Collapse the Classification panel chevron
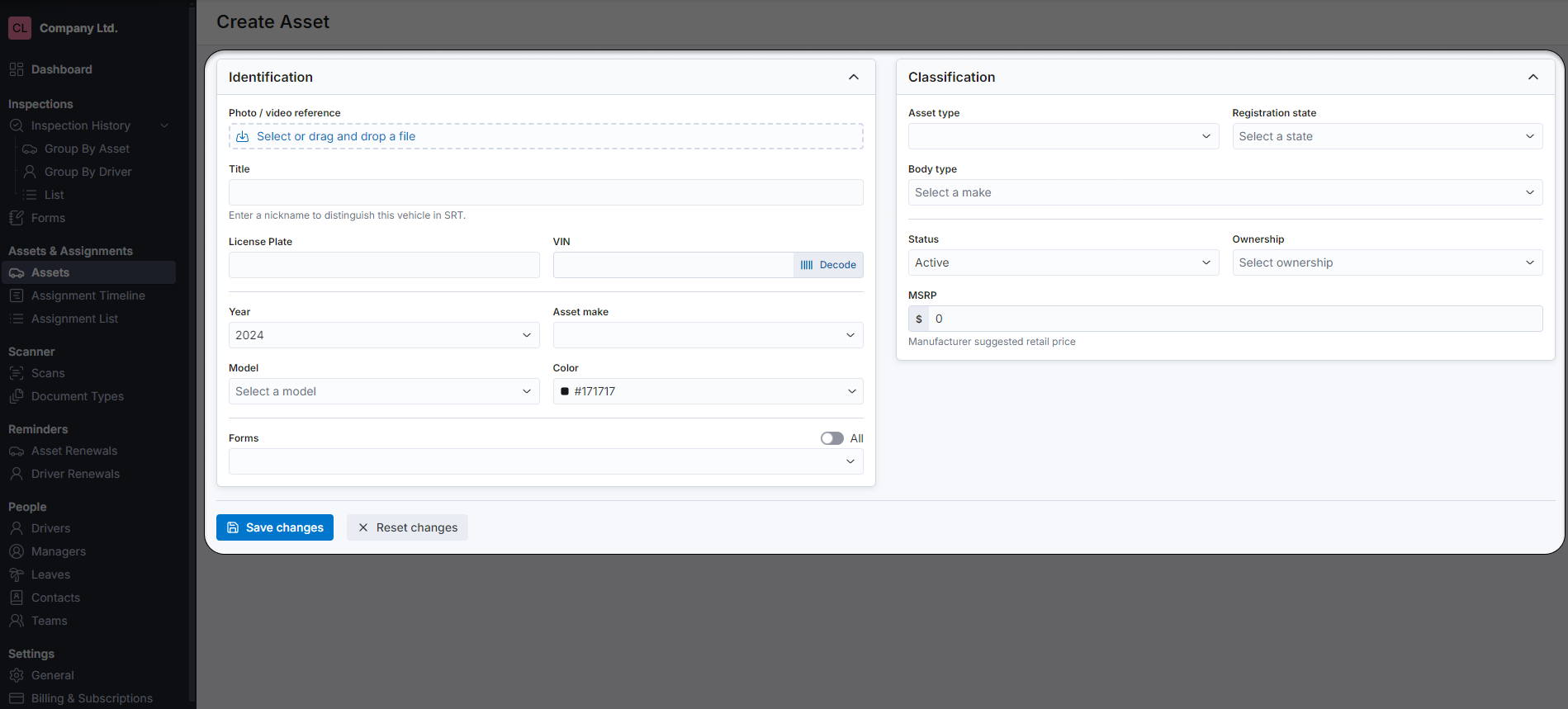Image resolution: width=1568 pixels, height=709 pixels. (x=1532, y=77)
